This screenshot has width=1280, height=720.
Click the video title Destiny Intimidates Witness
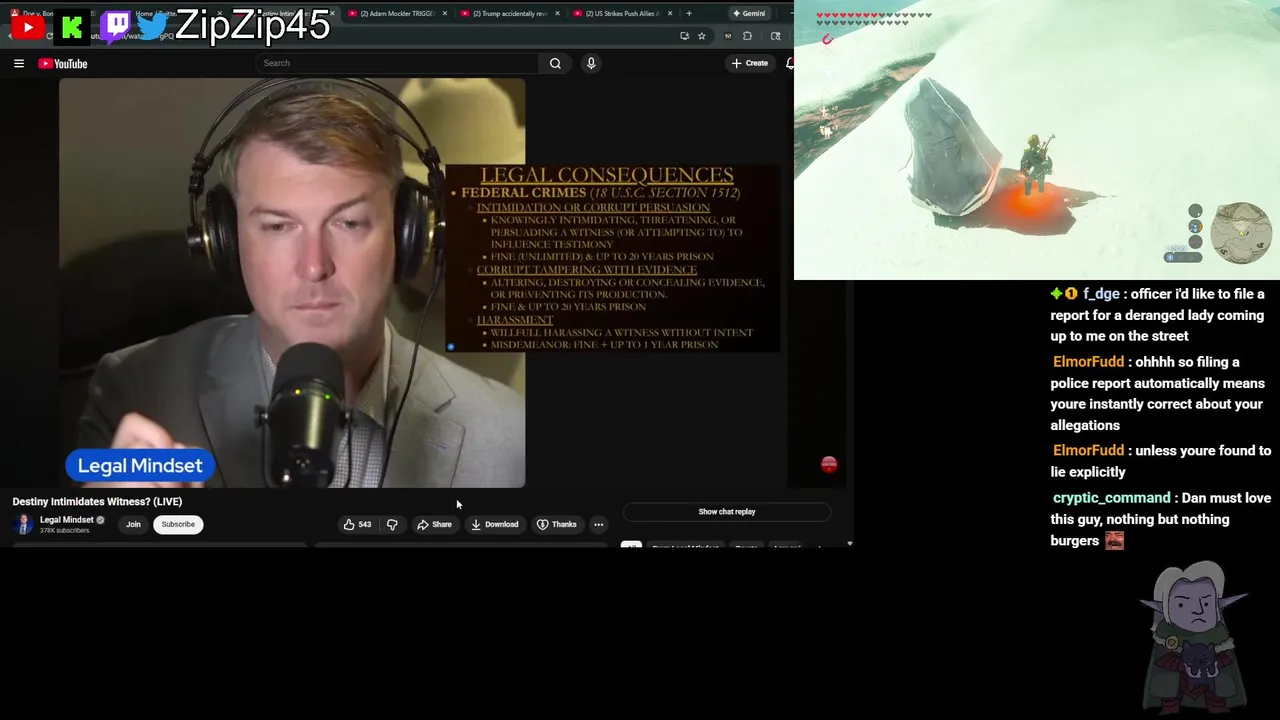97,502
